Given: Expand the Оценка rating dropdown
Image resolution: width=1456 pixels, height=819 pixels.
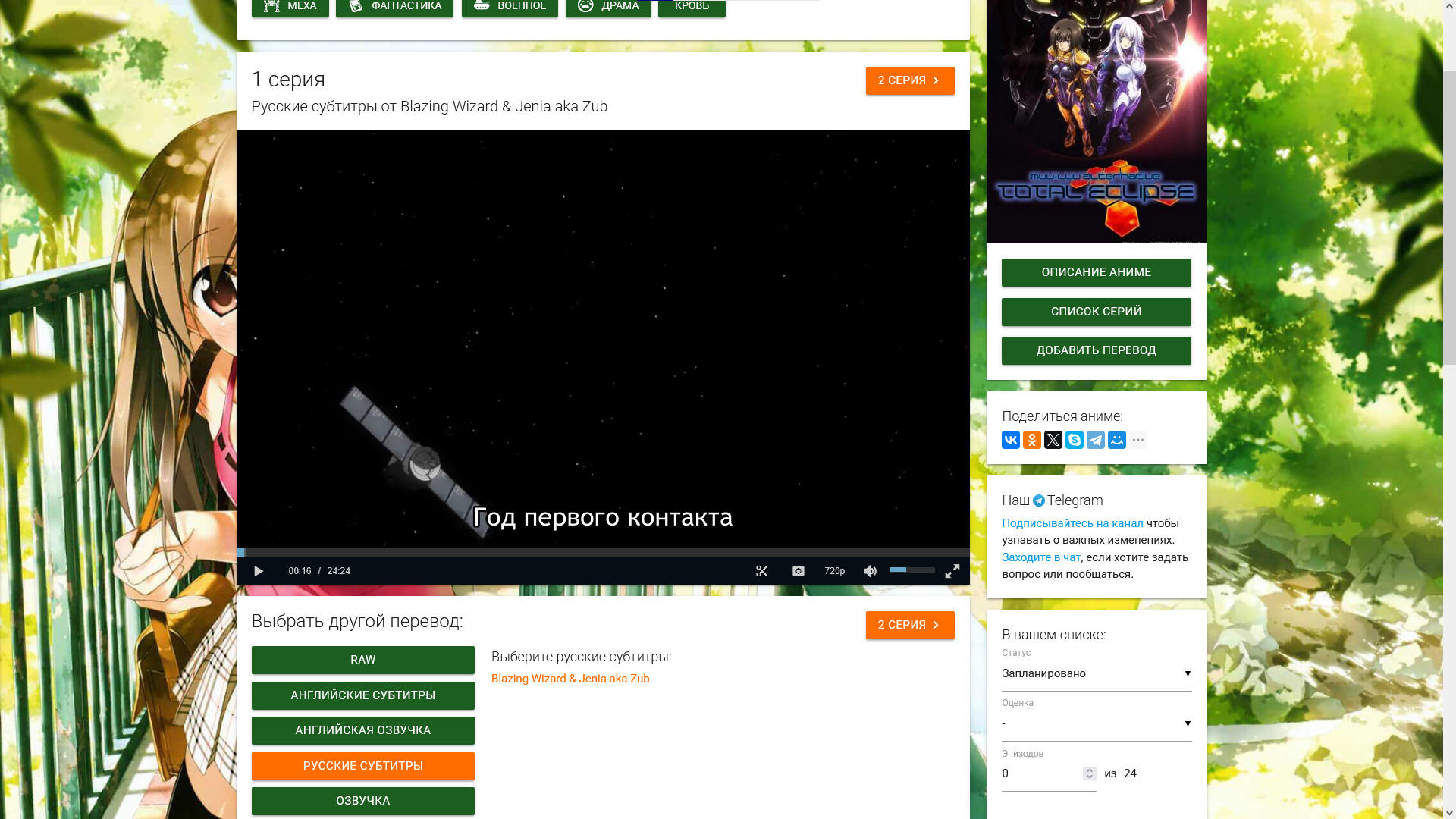Looking at the screenshot, I should 1097,723.
